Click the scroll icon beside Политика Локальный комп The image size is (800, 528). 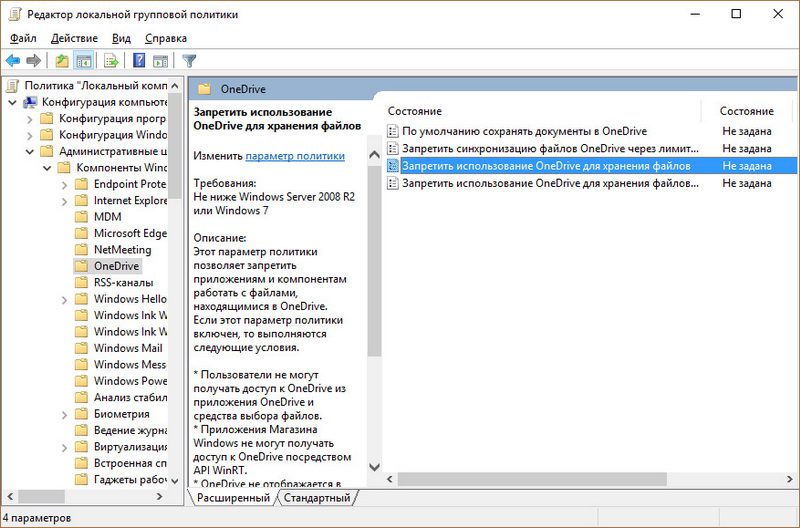(12, 86)
